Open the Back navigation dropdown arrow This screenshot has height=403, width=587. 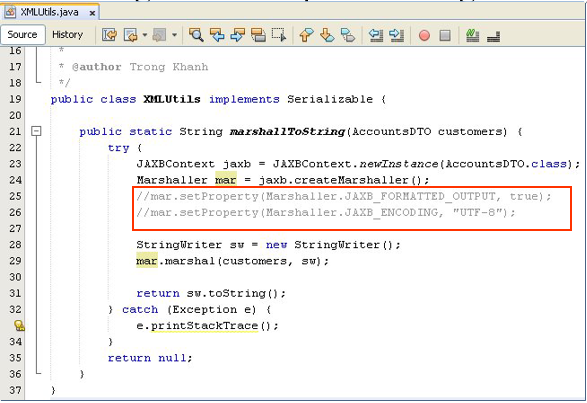click(x=145, y=35)
